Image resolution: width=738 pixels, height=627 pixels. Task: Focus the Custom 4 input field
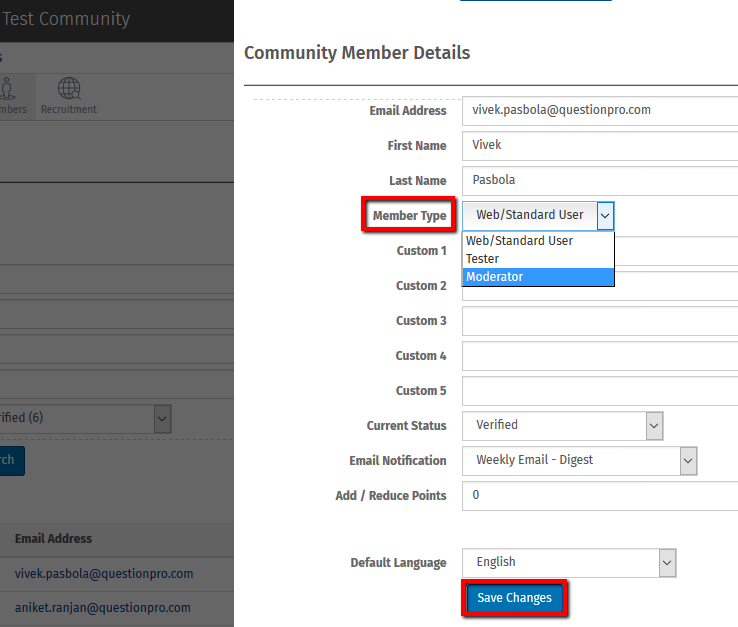(x=600, y=356)
